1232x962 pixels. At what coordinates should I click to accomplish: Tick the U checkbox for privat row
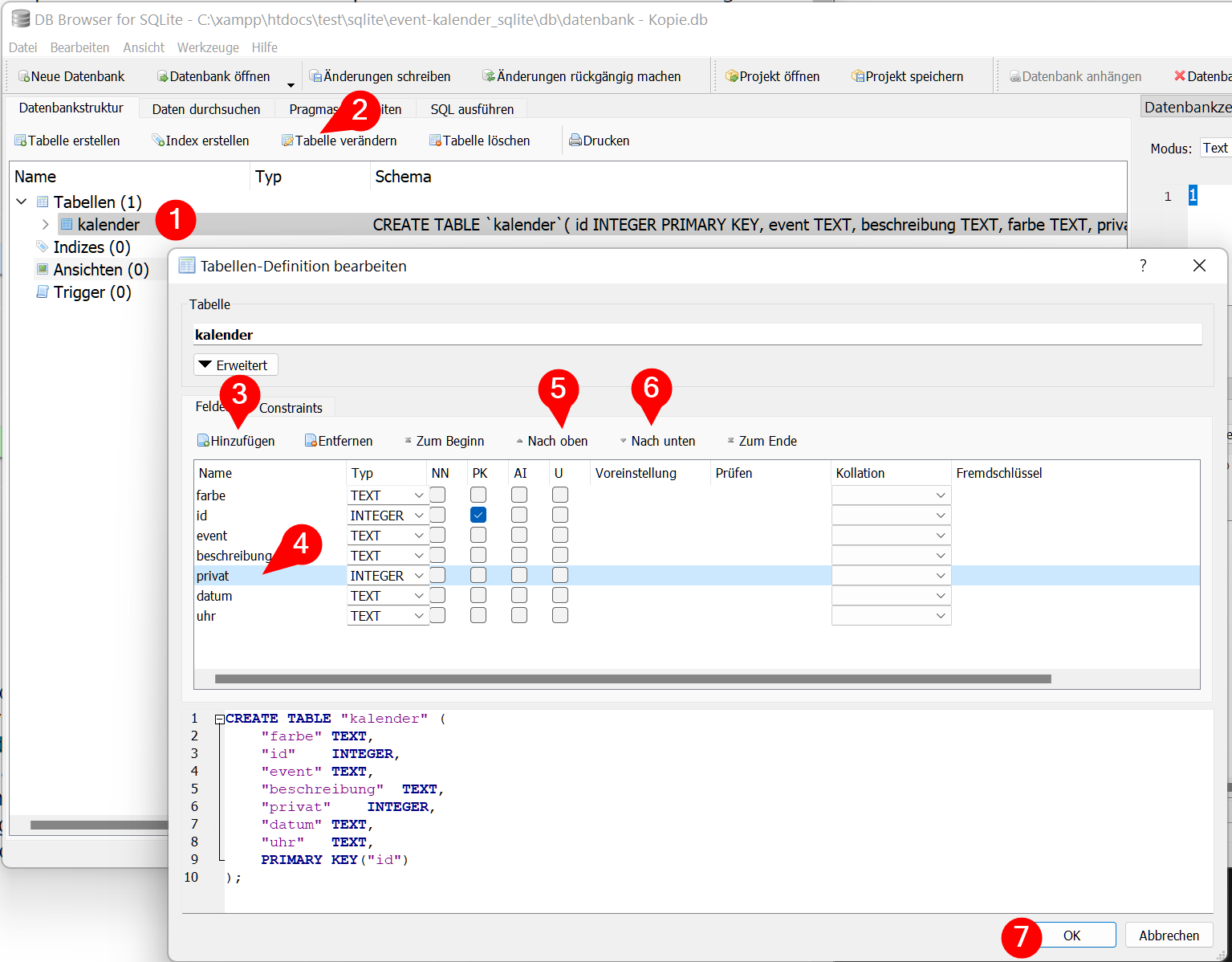tap(560, 575)
